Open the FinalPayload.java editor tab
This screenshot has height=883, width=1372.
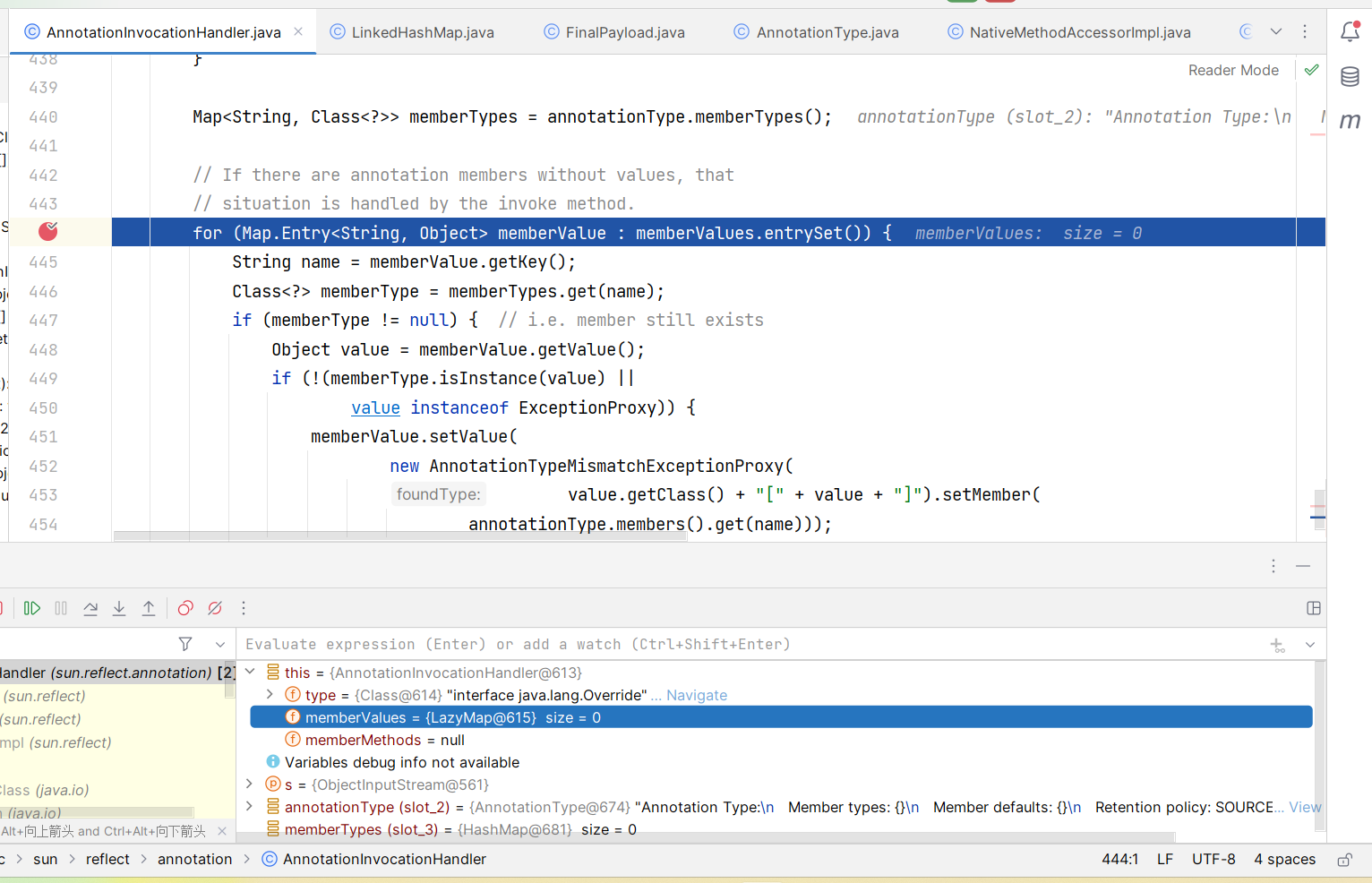pyautogui.click(x=624, y=32)
